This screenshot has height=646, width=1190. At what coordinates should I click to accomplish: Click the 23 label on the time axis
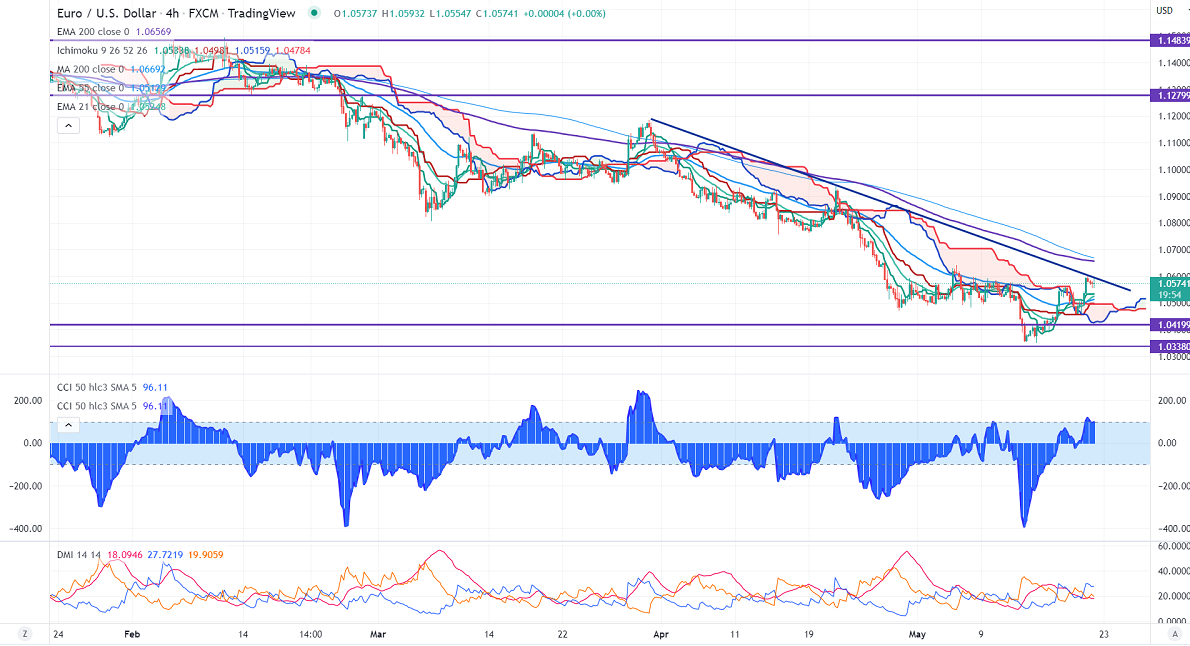tap(1103, 634)
